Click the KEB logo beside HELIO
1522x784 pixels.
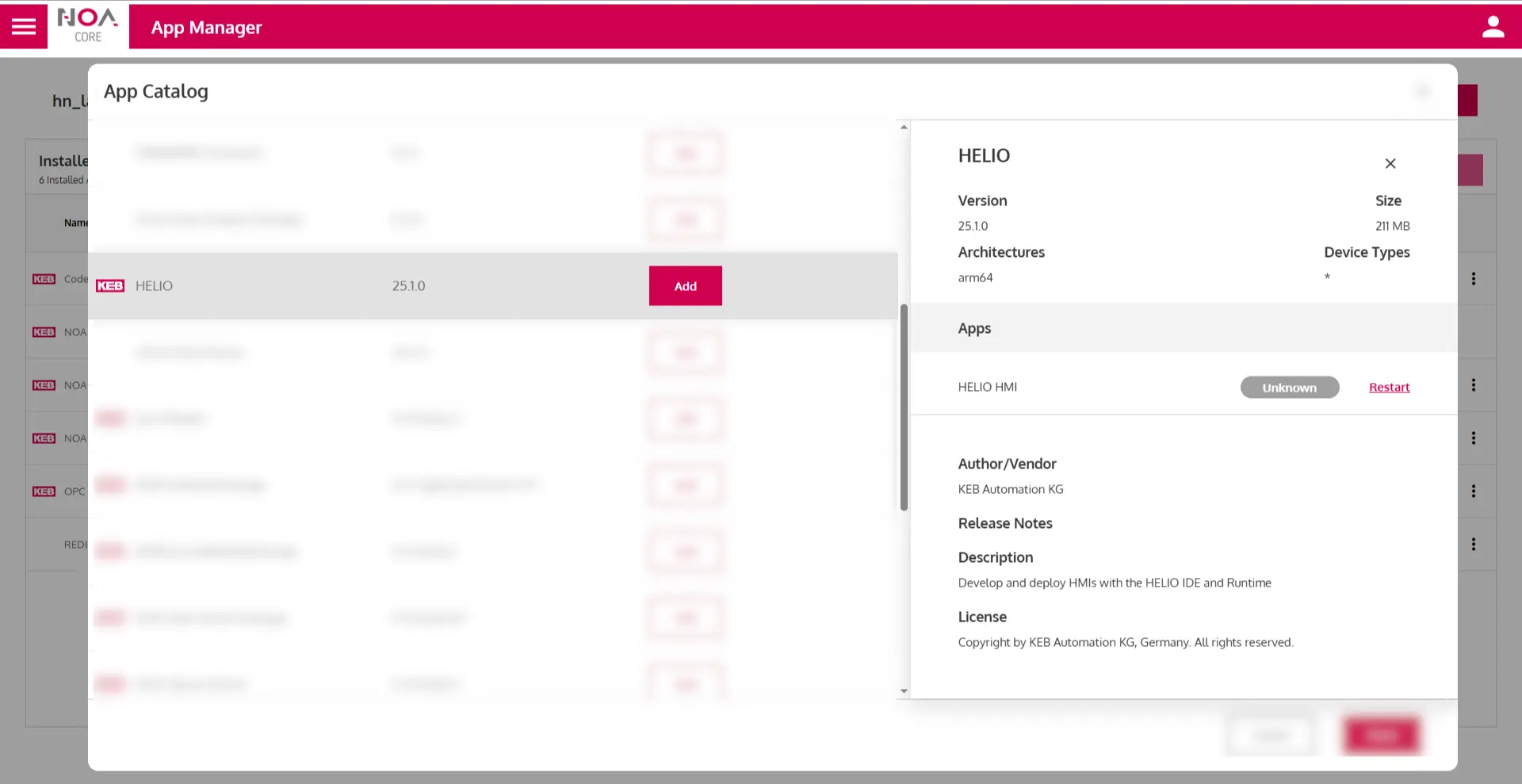110,286
